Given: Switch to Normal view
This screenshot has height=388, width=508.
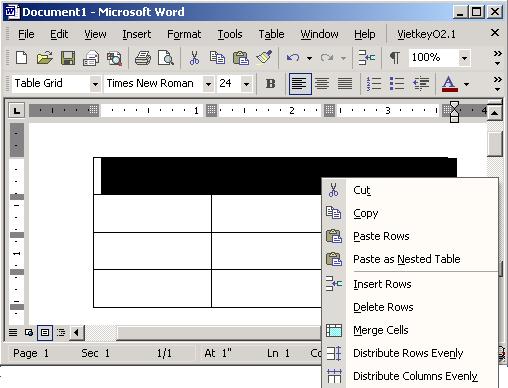Looking at the screenshot, I should click(13, 332).
